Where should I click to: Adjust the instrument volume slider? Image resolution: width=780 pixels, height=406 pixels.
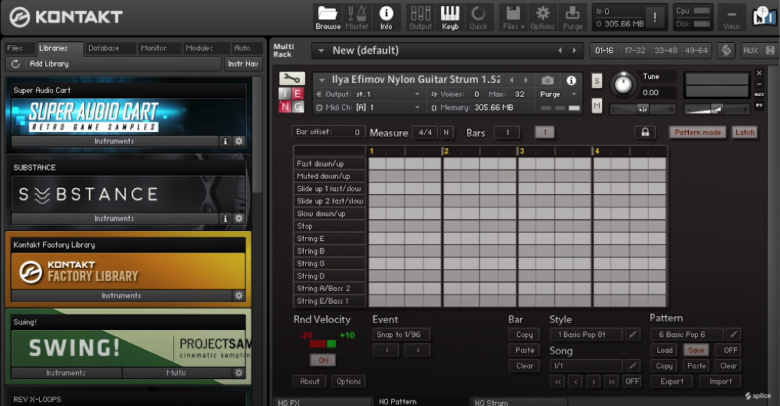(x=716, y=109)
